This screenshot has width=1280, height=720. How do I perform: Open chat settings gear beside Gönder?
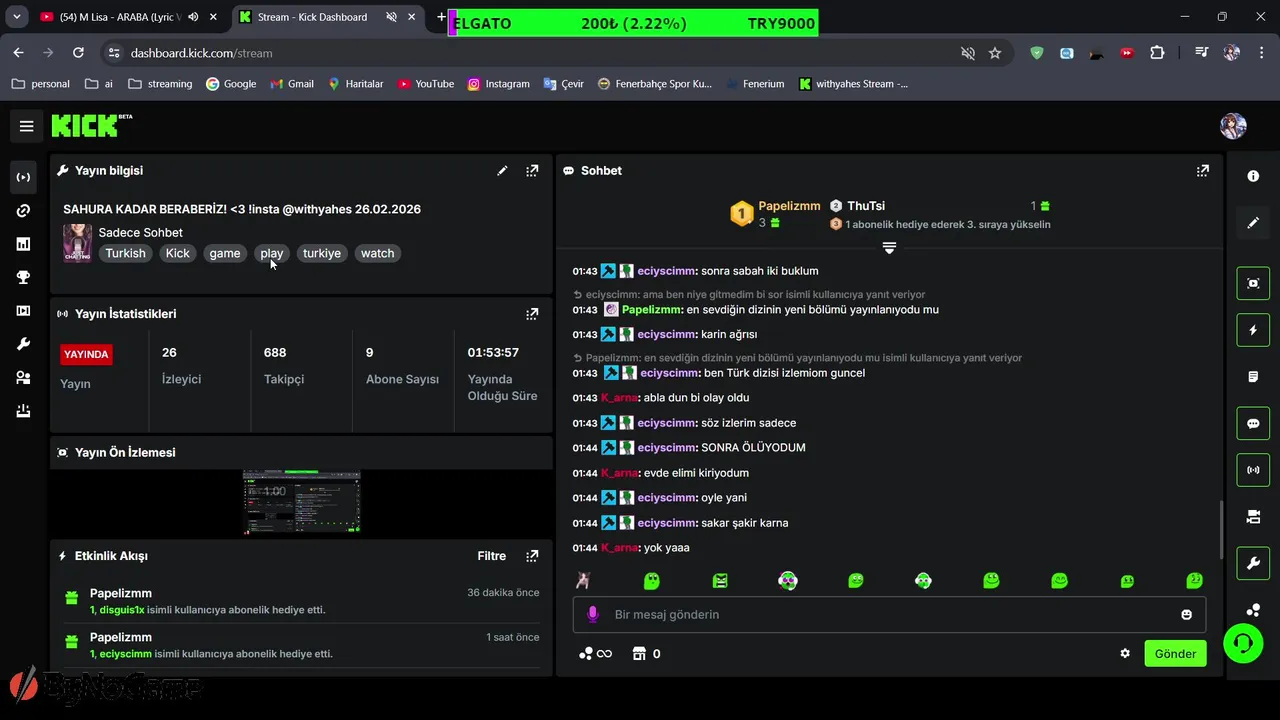click(x=1125, y=654)
